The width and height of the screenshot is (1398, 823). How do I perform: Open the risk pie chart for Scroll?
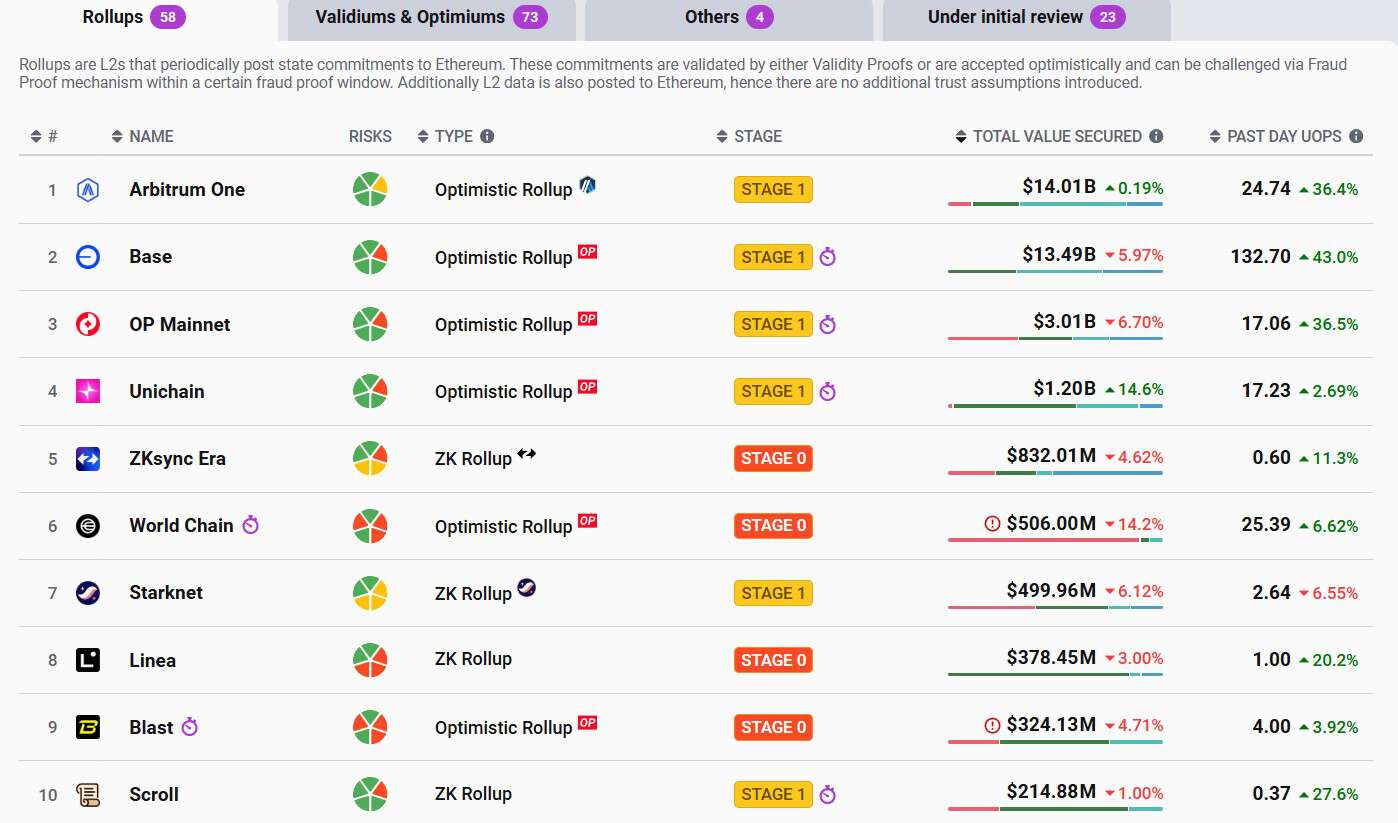[370, 794]
